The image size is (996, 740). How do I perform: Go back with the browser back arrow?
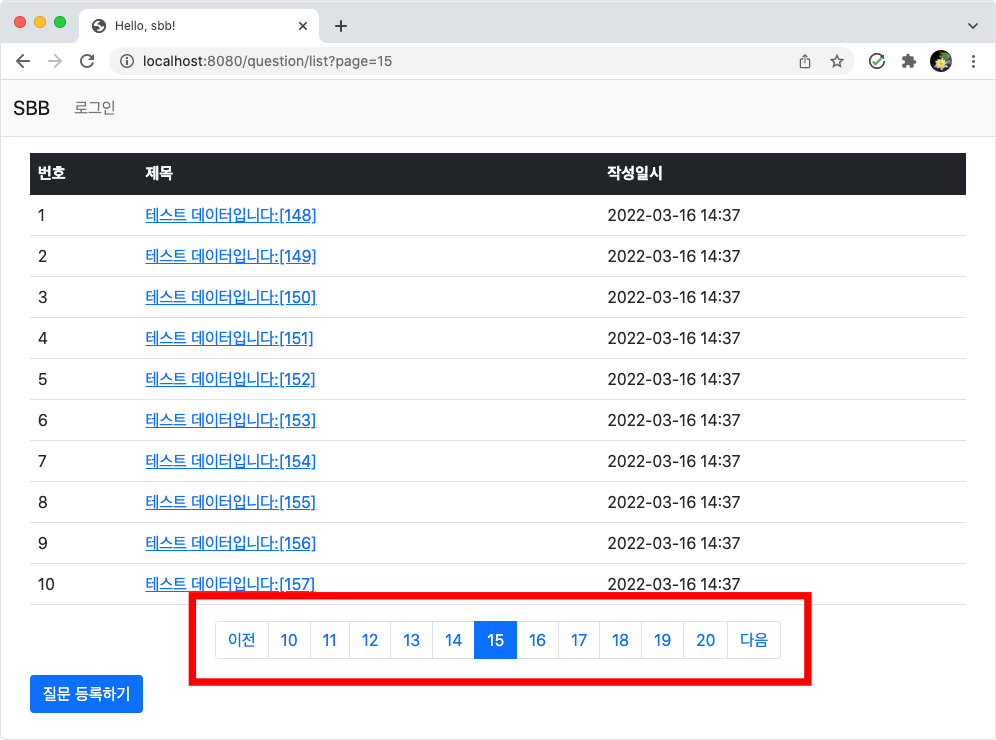pyautogui.click(x=23, y=61)
